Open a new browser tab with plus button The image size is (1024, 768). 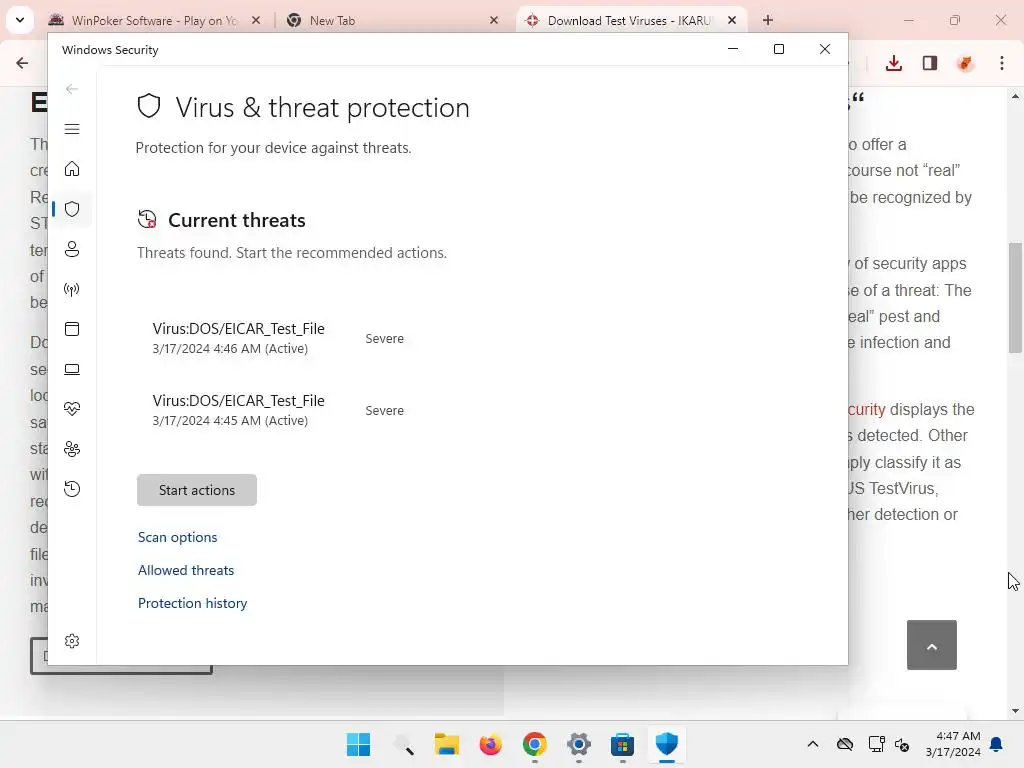pos(768,20)
